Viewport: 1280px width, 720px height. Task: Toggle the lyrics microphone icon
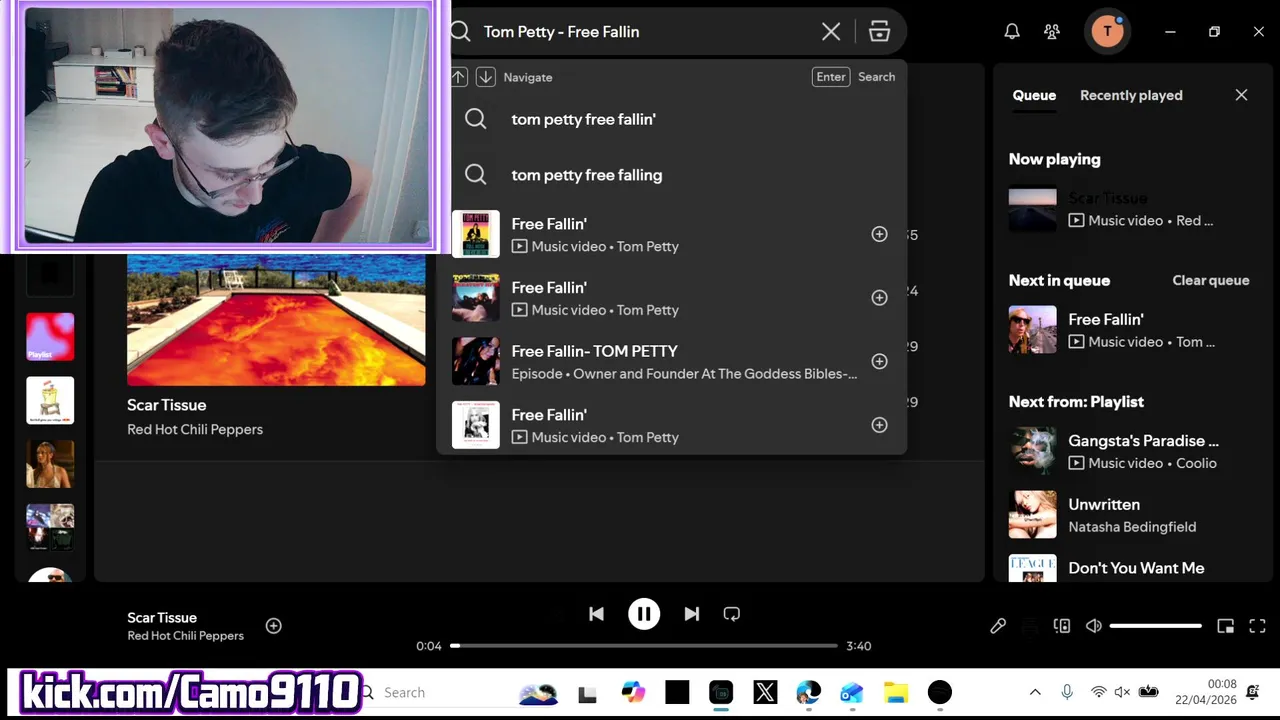pos(998,626)
